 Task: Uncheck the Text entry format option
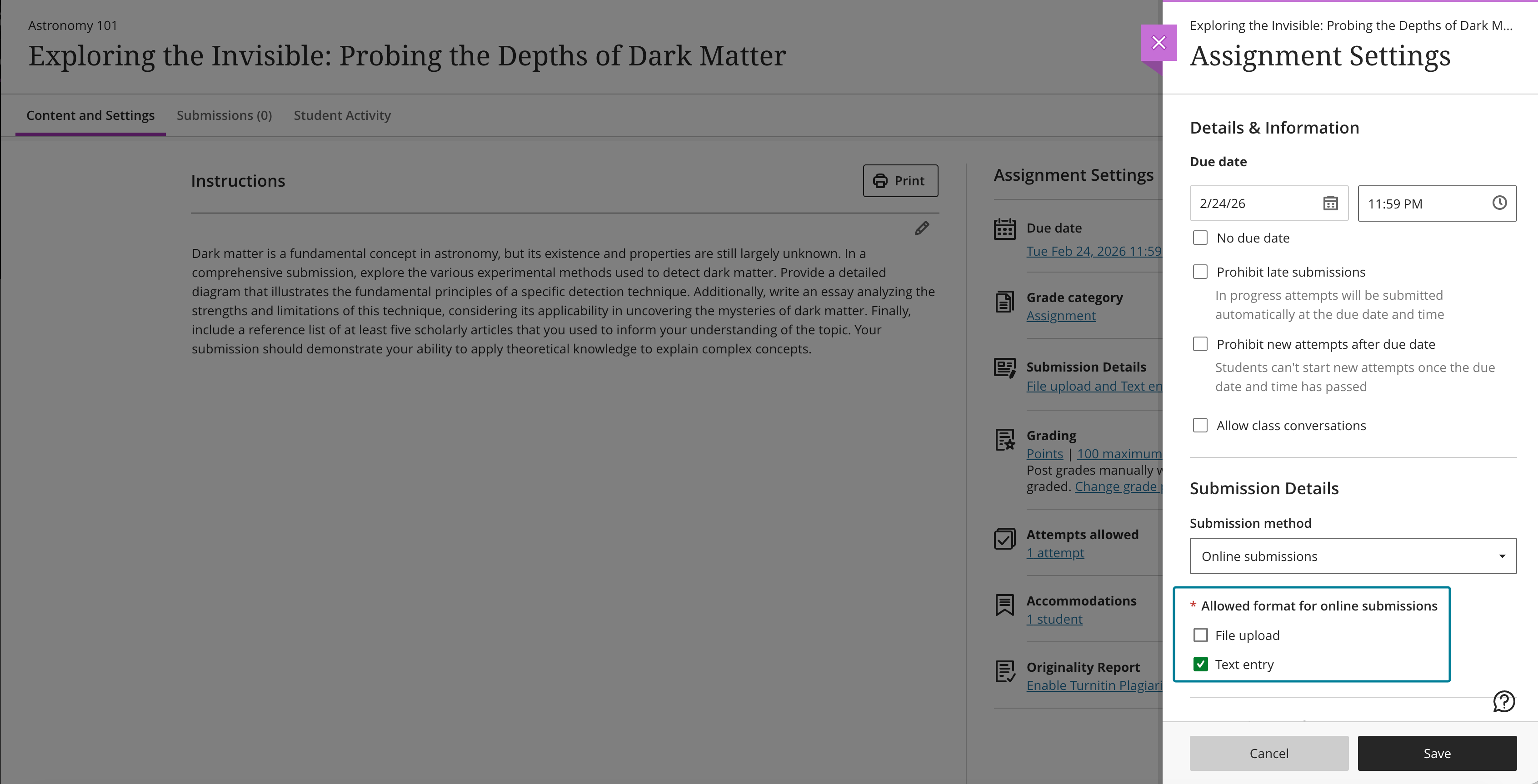coord(1201,664)
